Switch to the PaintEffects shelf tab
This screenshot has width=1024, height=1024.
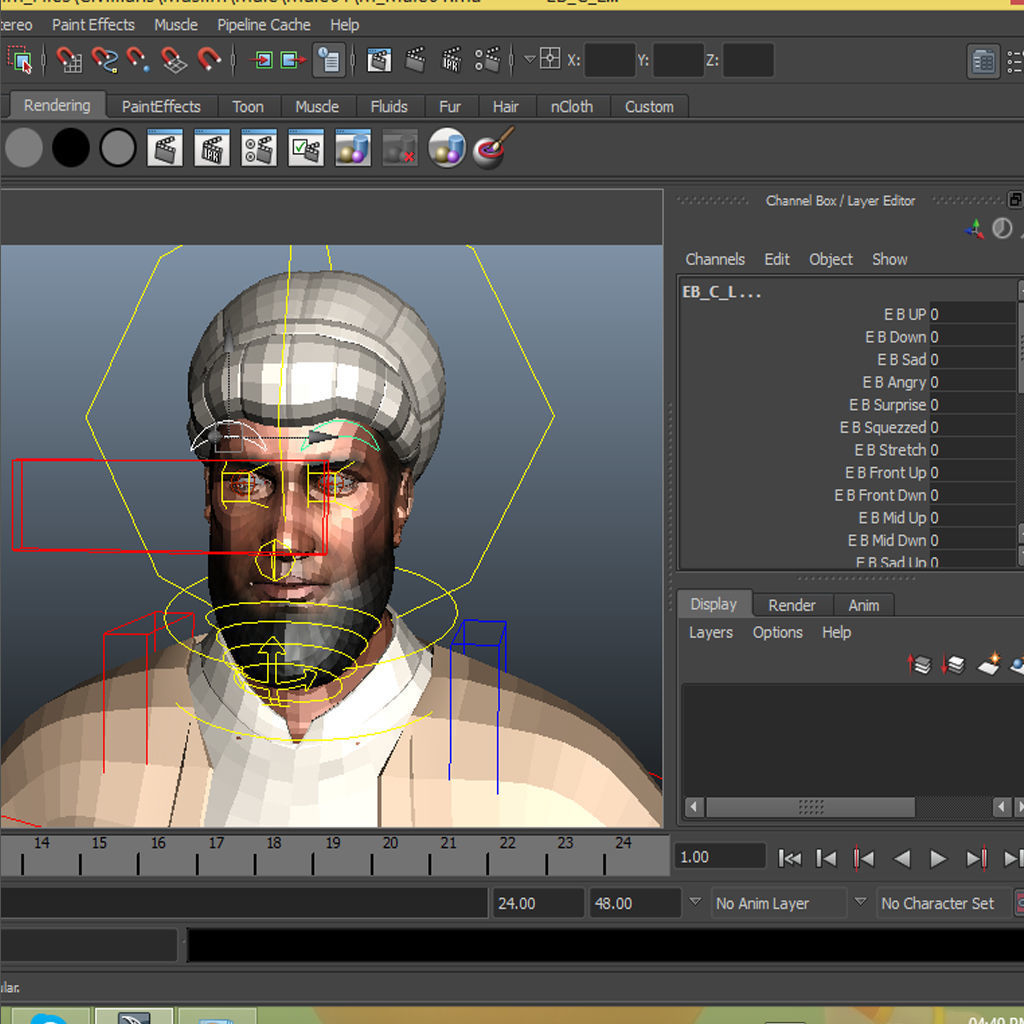coord(161,106)
